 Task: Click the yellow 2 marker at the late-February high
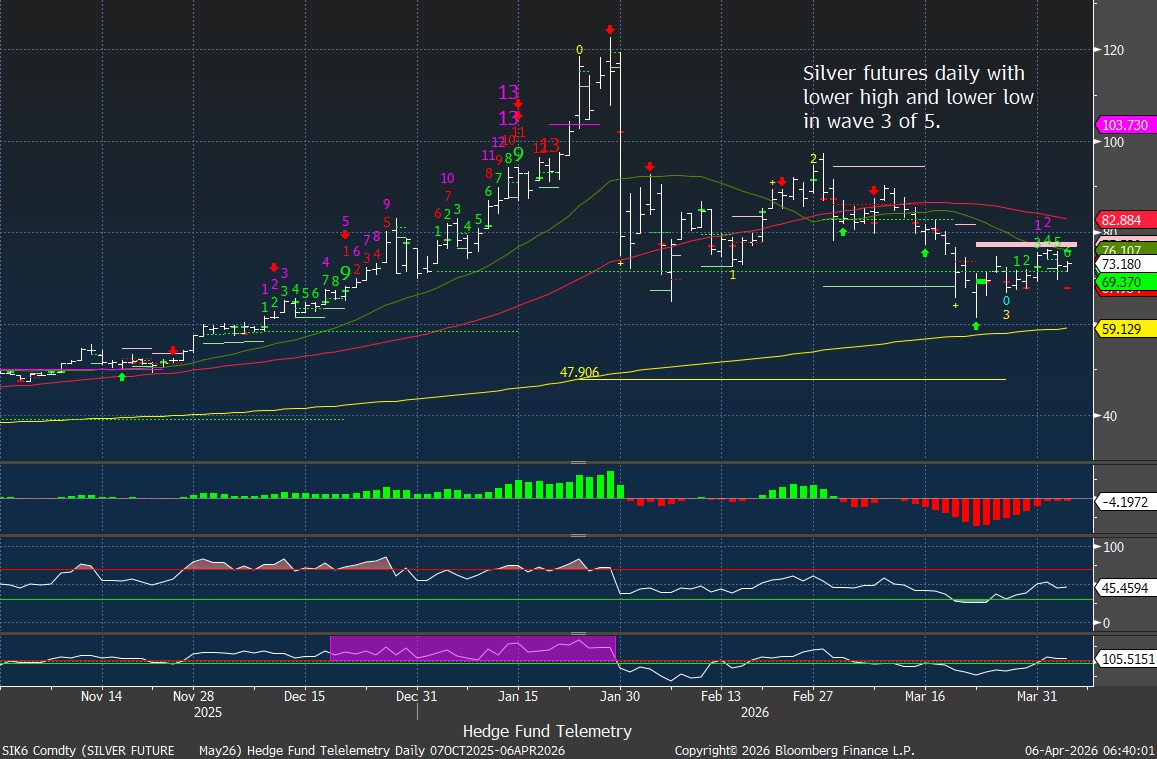coord(814,158)
